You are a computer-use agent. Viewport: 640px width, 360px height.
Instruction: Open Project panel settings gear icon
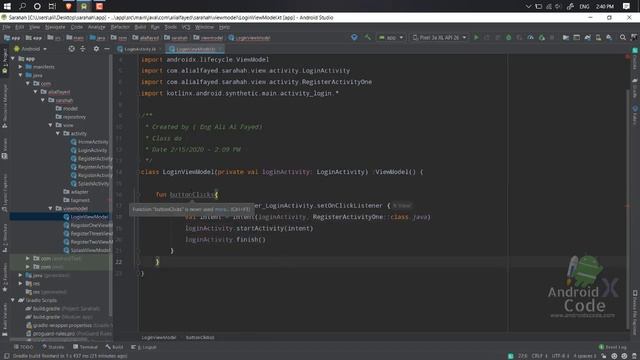(96, 49)
